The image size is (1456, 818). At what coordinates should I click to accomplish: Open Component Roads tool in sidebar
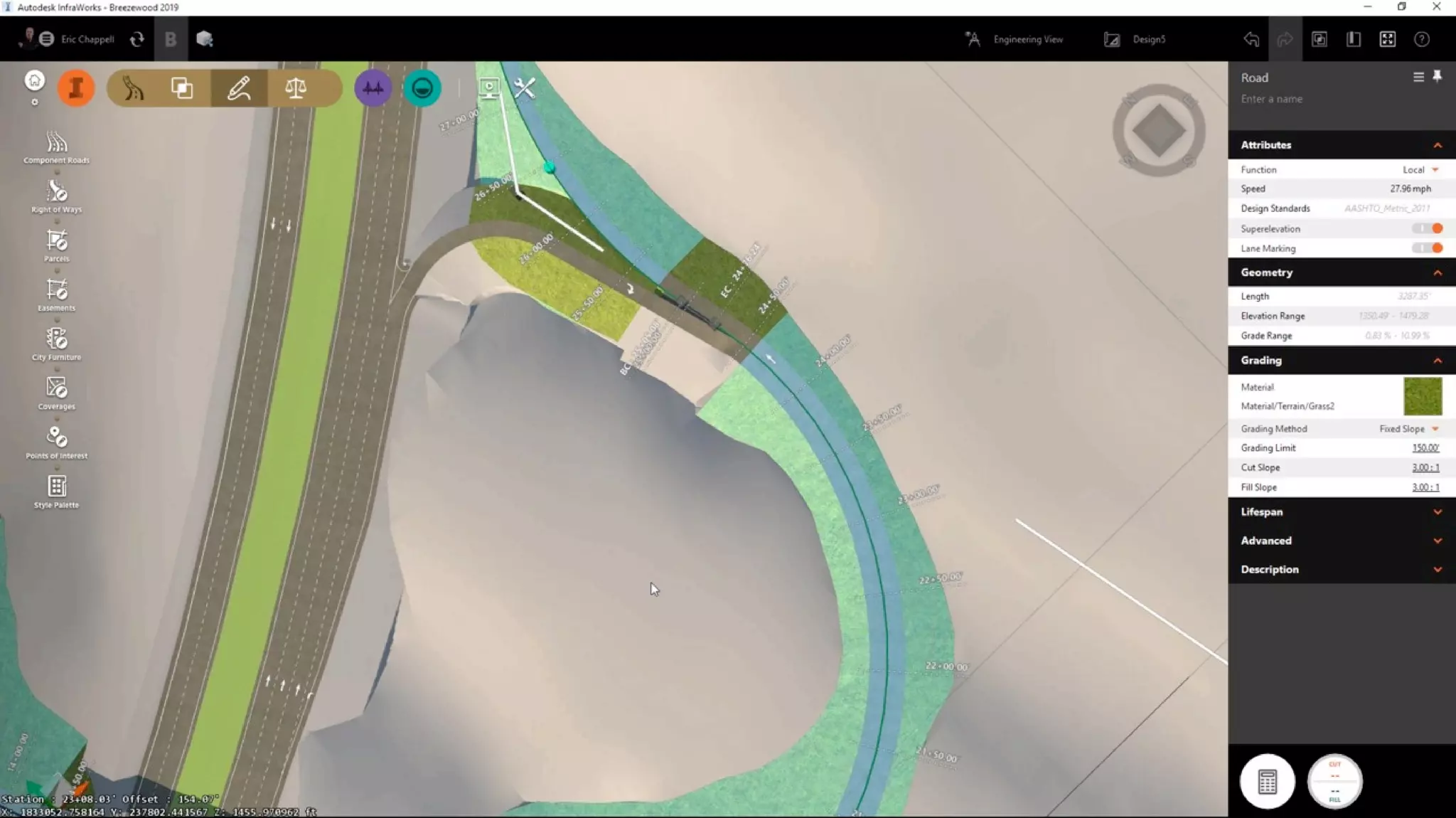(x=56, y=147)
